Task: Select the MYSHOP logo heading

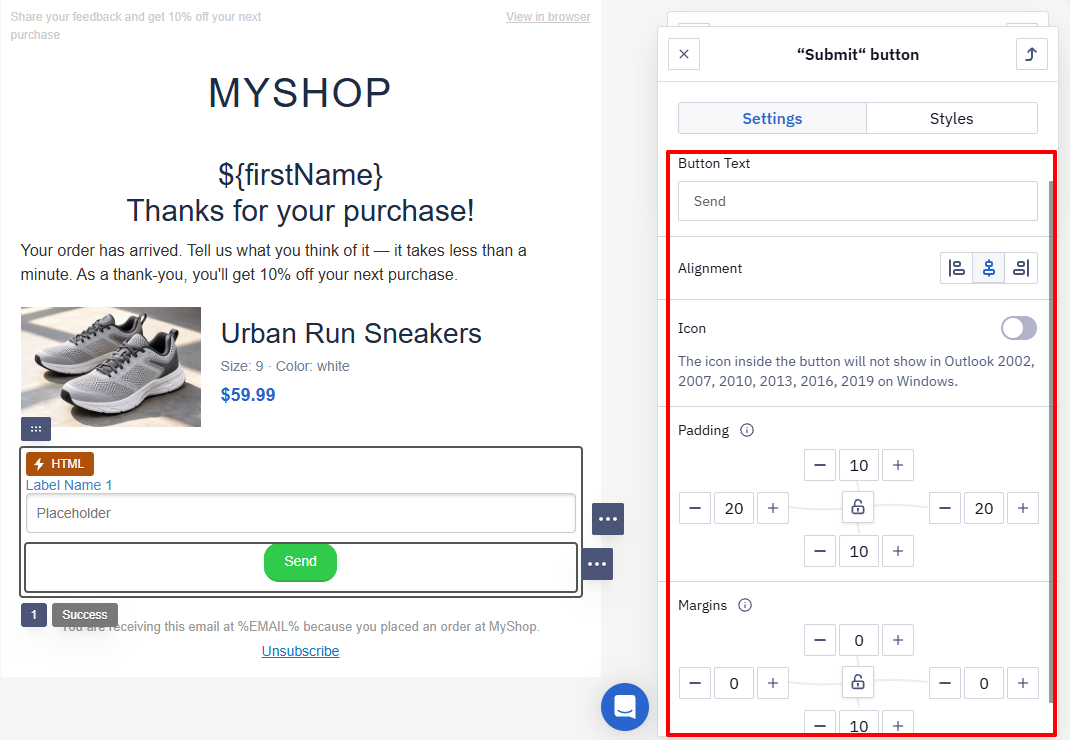Action: click(300, 93)
